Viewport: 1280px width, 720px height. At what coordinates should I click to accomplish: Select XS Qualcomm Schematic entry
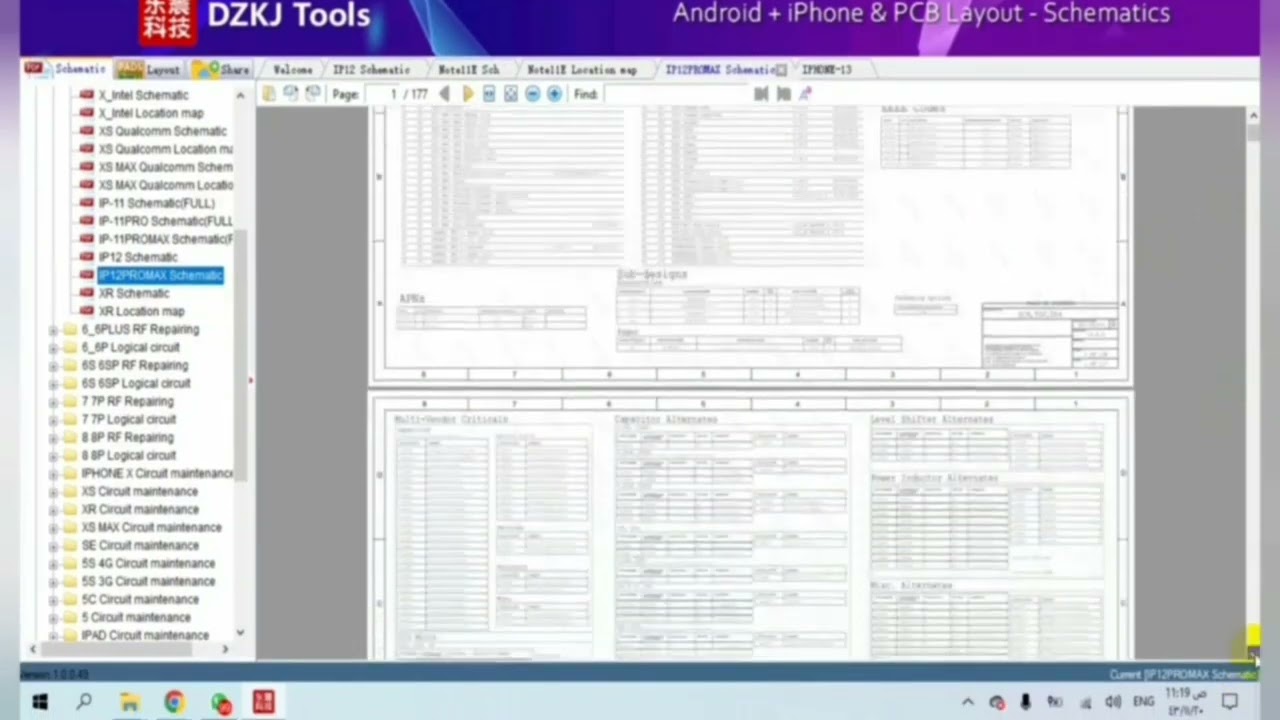pos(162,131)
